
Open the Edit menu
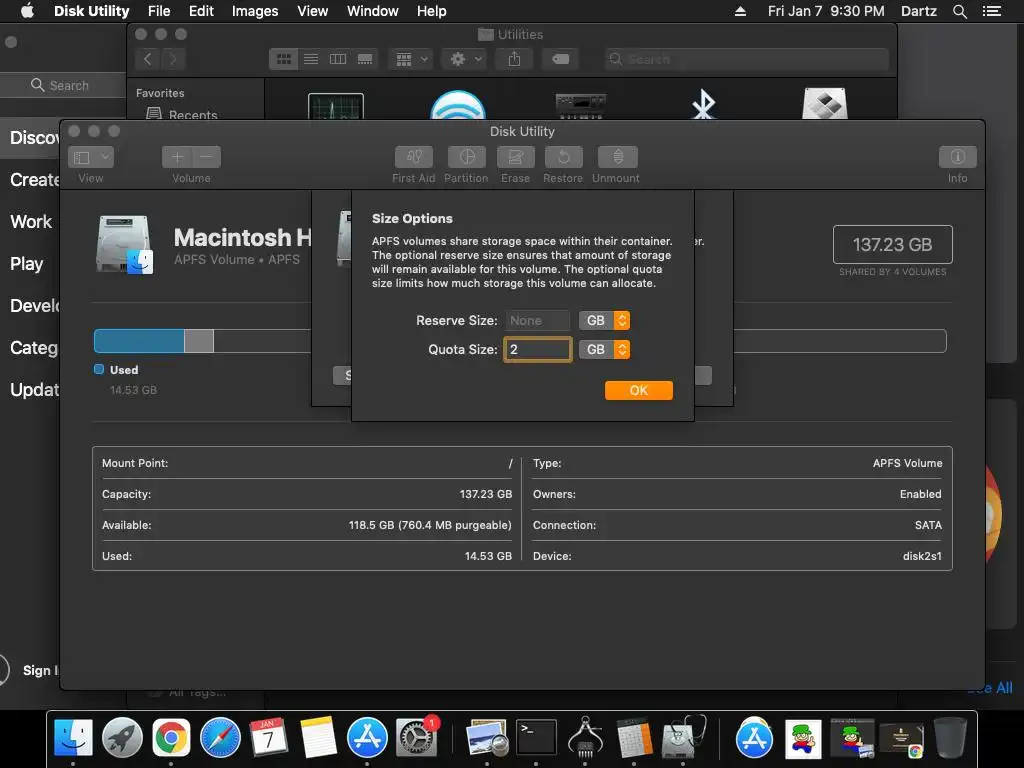coord(201,11)
